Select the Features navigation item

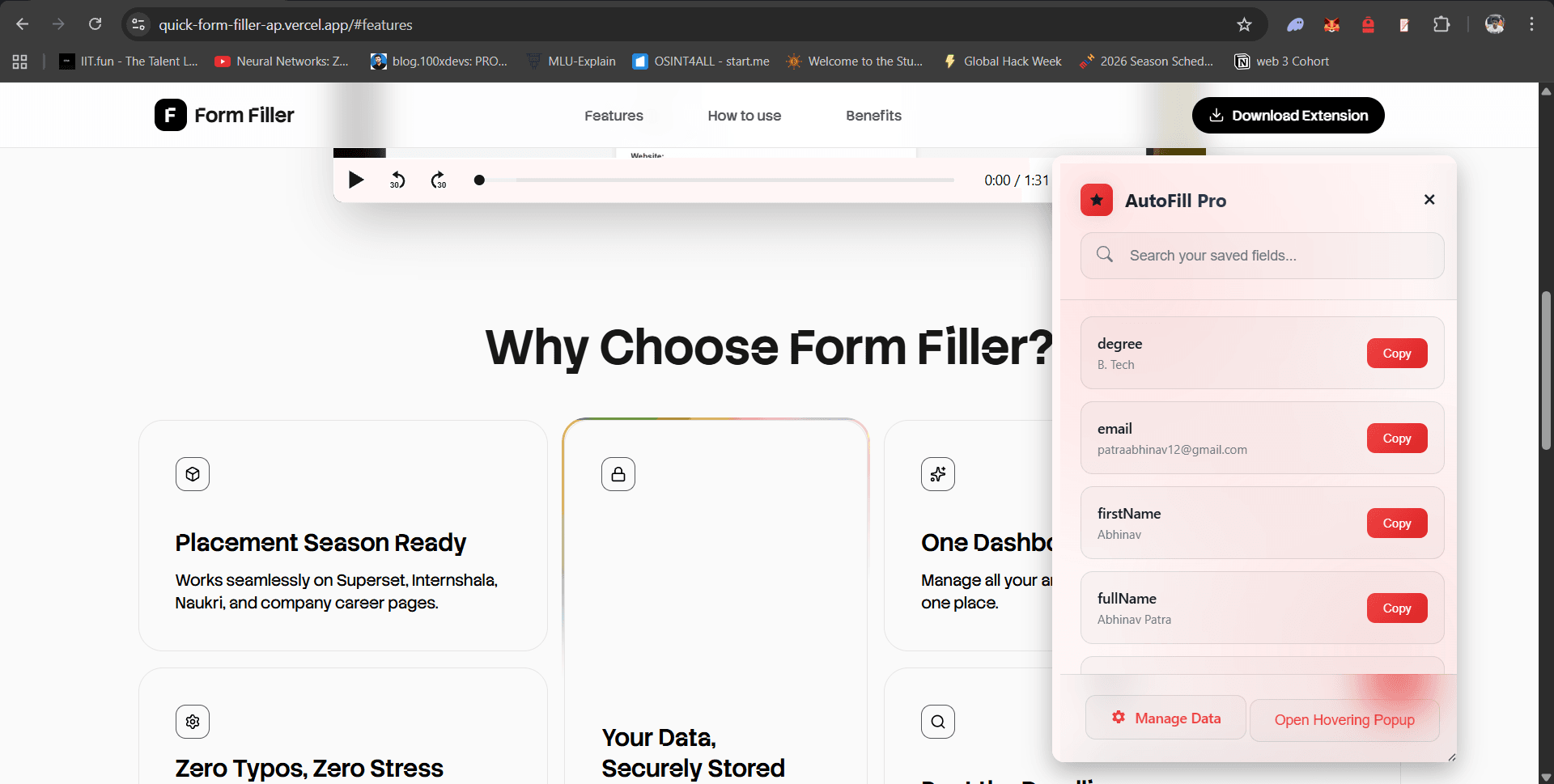coord(614,115)
